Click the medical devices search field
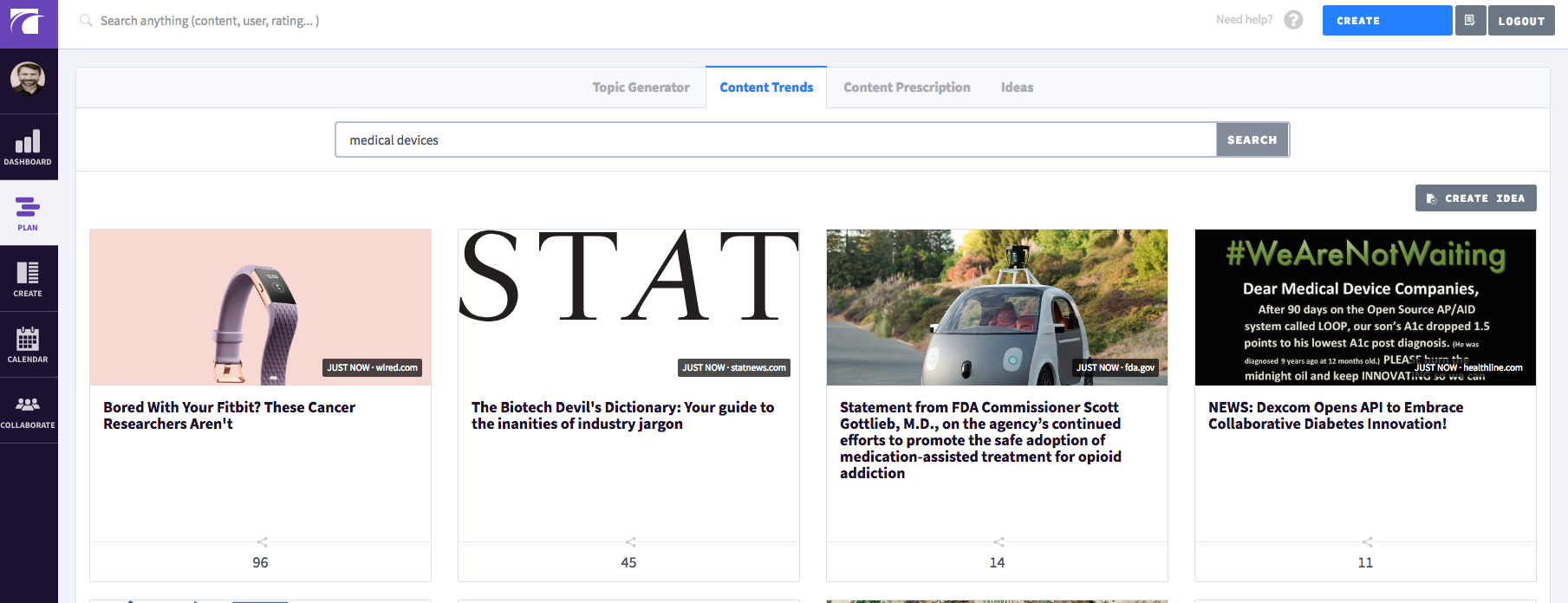Screen dimensions: 1568x603 coord(776,139)
